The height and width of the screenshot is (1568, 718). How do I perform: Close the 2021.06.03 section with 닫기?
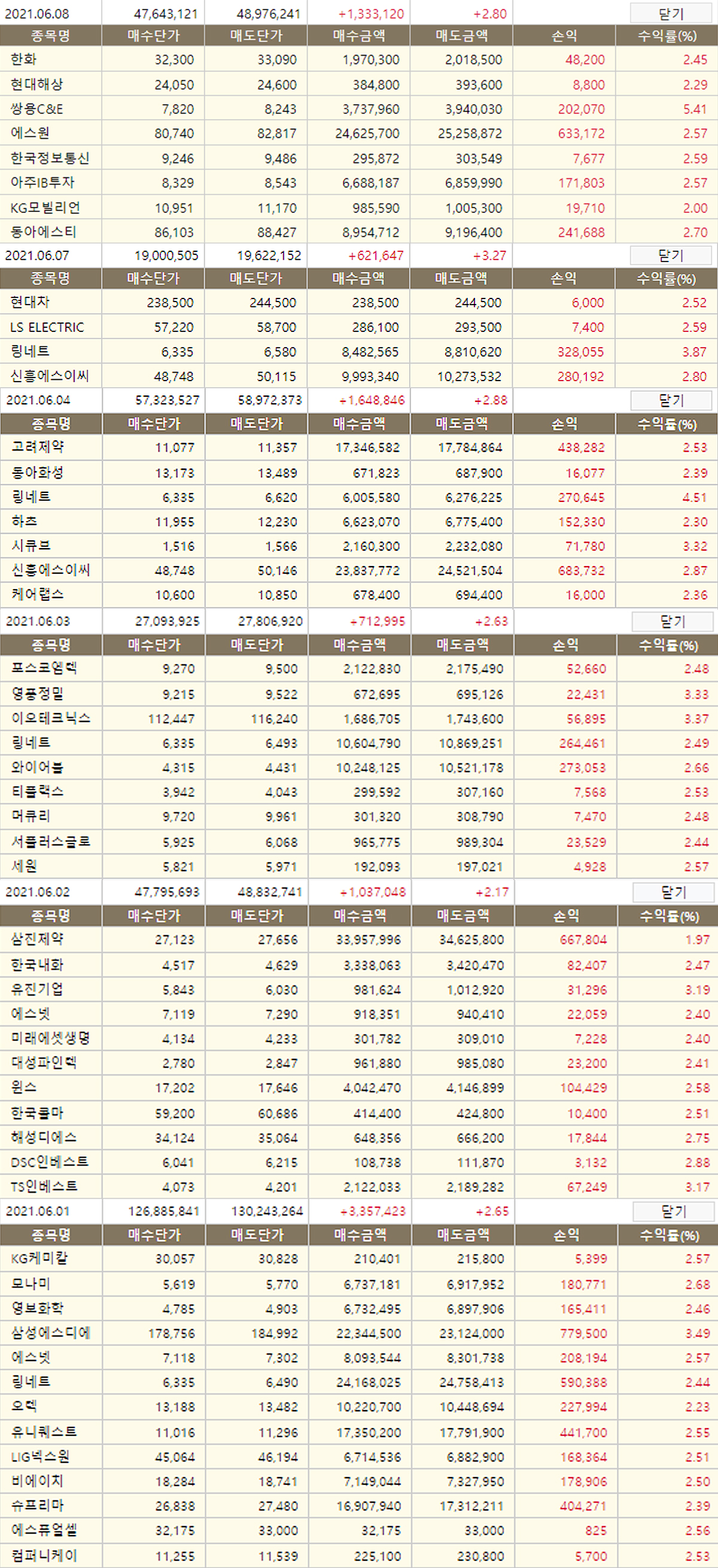click(x=673, y=622)
